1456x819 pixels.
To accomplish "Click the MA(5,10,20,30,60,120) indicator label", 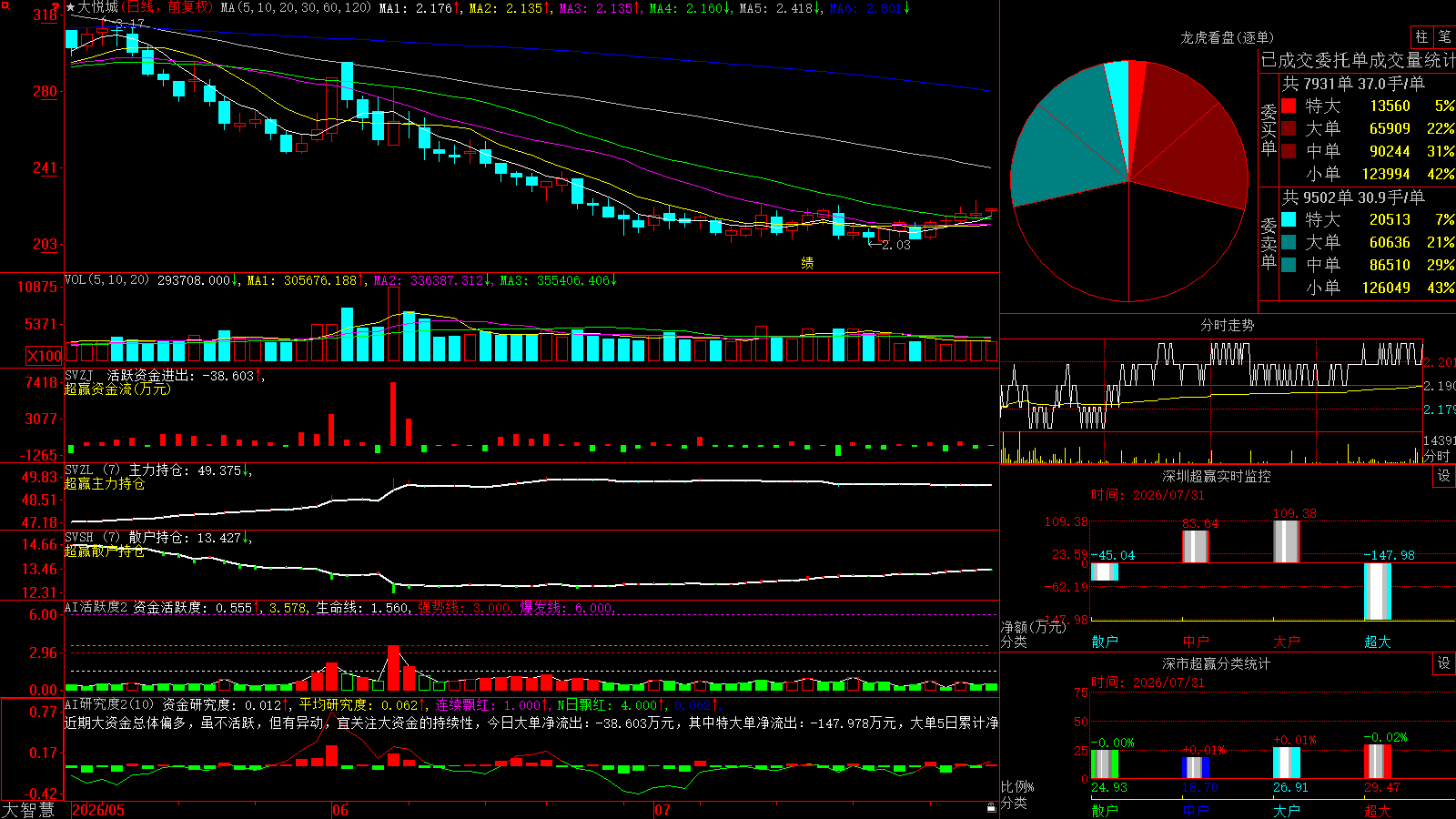I will (x=296, y=8).
